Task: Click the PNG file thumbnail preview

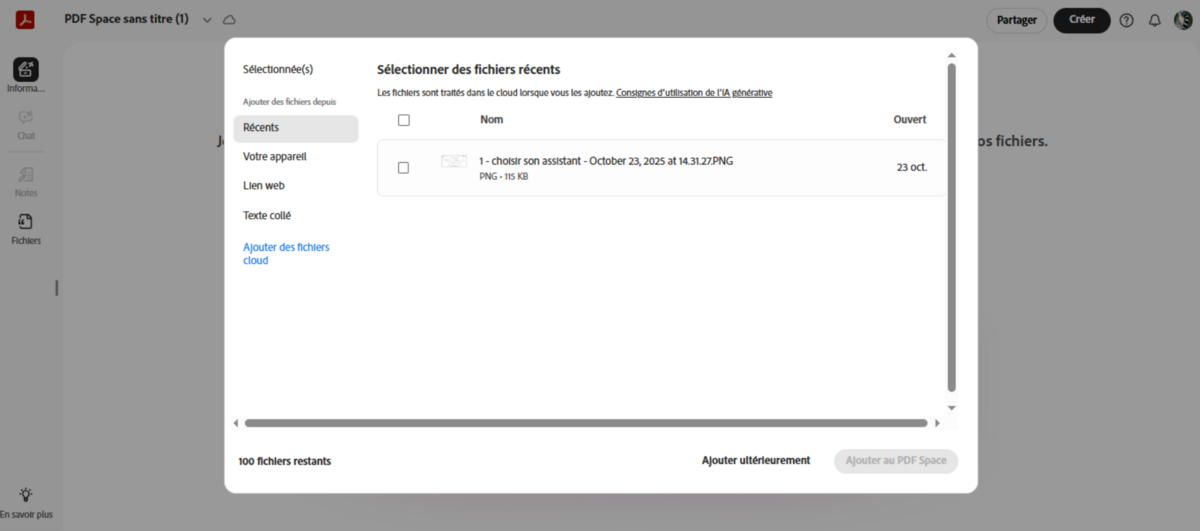Action: pos(454,162)
